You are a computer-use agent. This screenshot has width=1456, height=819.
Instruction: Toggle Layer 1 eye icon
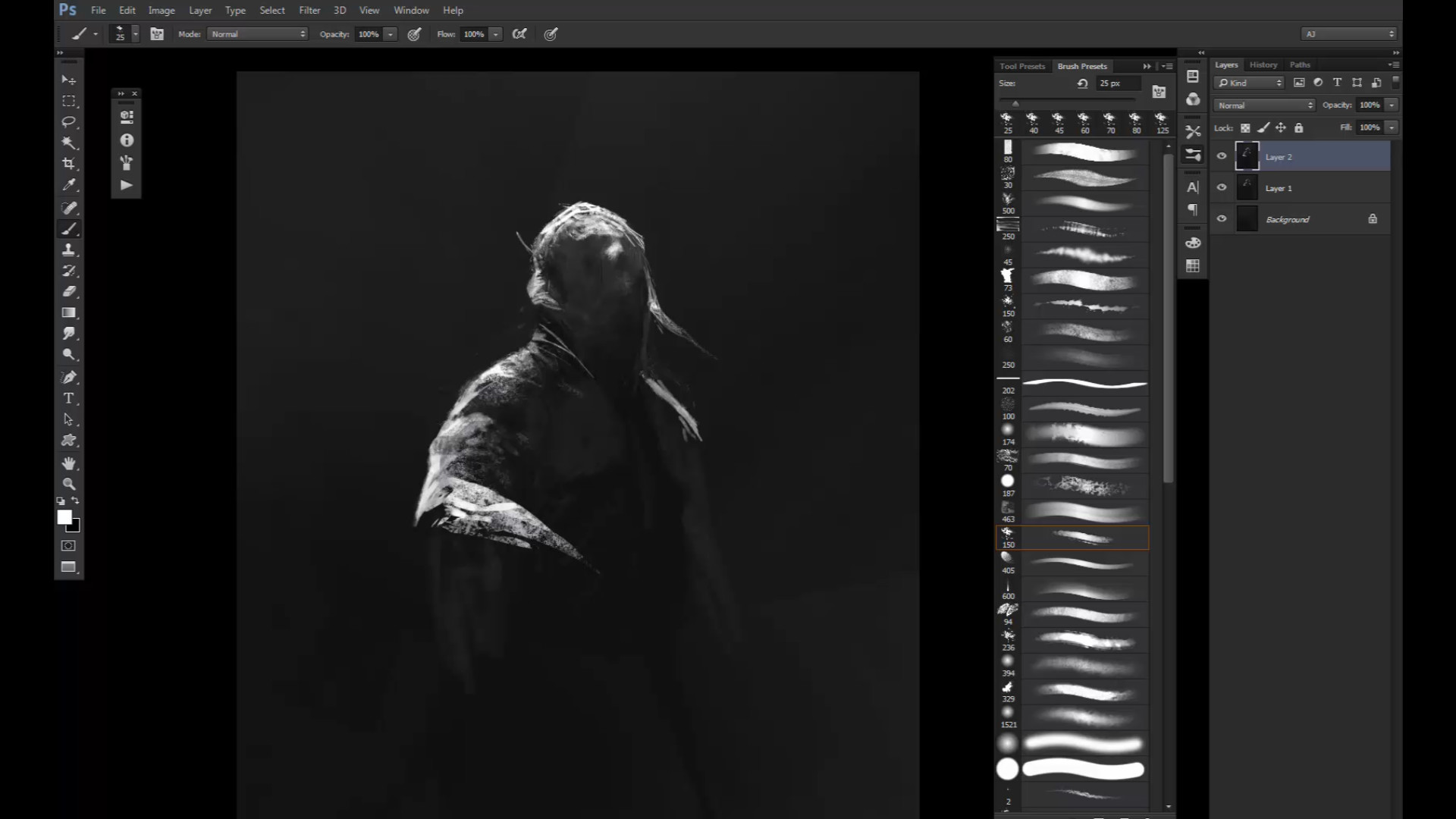(1222, 187)
